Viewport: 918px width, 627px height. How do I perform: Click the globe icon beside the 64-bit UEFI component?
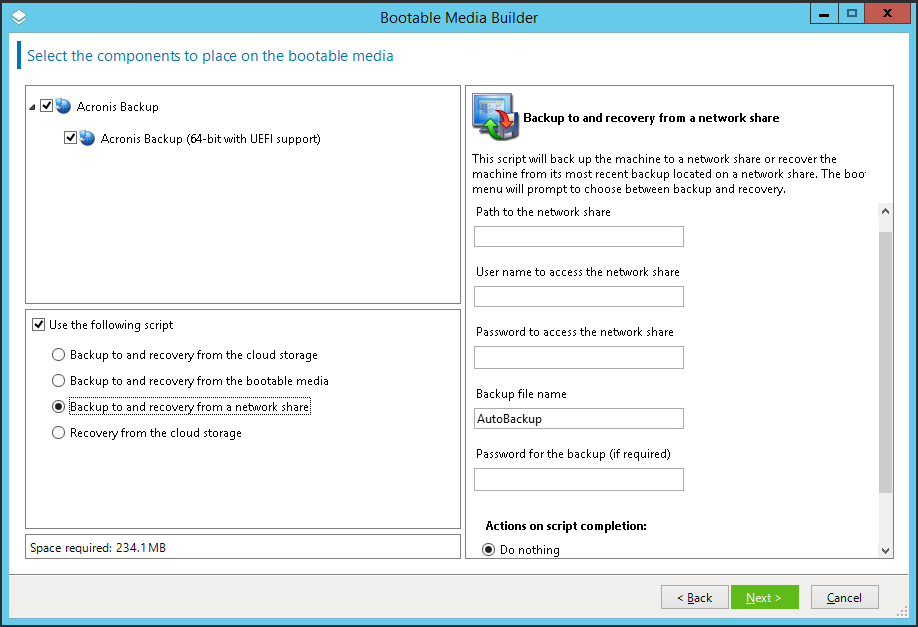point(87,137)
